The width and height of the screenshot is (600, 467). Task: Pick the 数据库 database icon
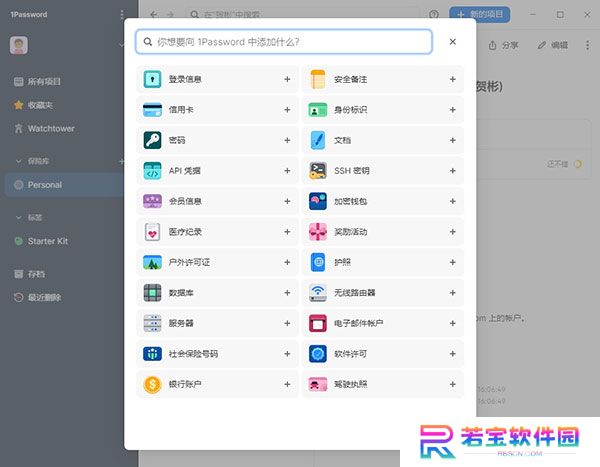click(152, 293)
